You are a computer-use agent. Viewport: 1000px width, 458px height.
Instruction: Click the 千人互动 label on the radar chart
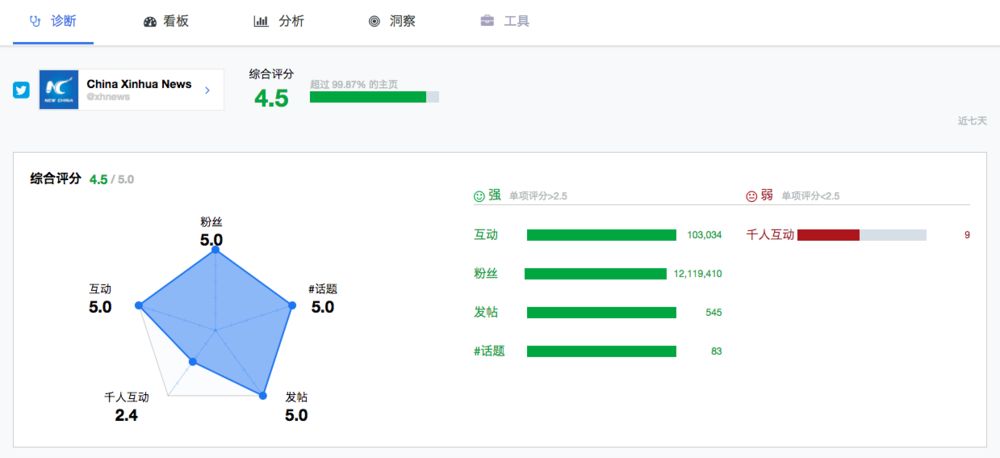tap(127, 397)
